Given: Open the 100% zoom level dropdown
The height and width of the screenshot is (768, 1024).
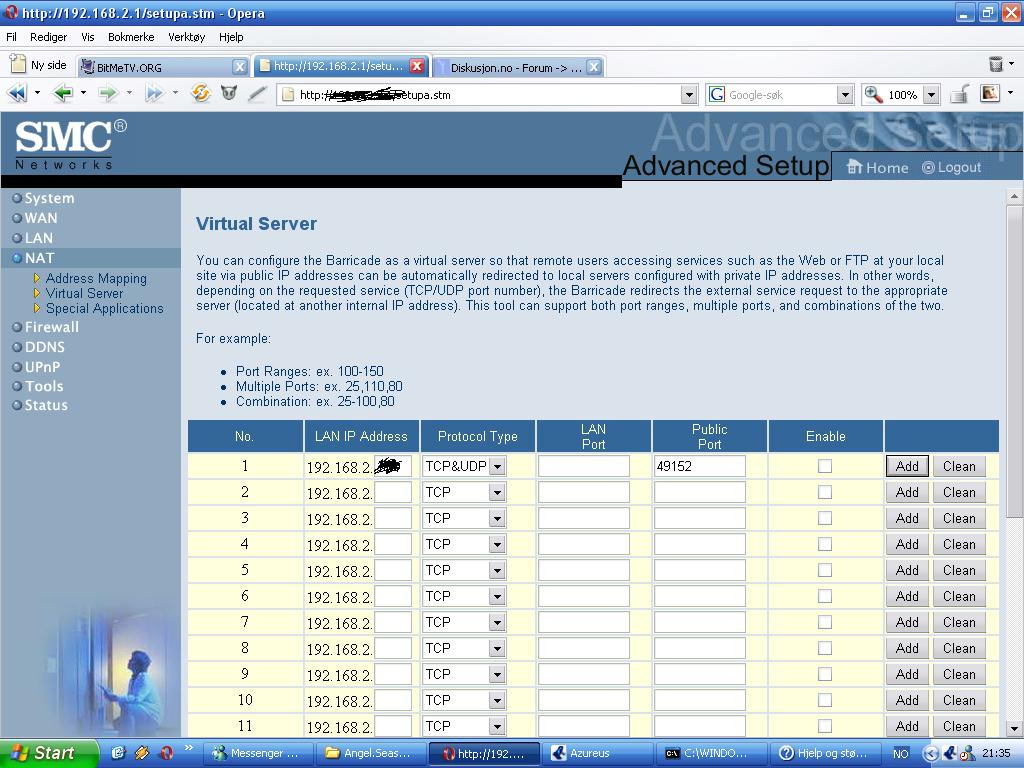Looking at the screenshot, I should [931, 95].
